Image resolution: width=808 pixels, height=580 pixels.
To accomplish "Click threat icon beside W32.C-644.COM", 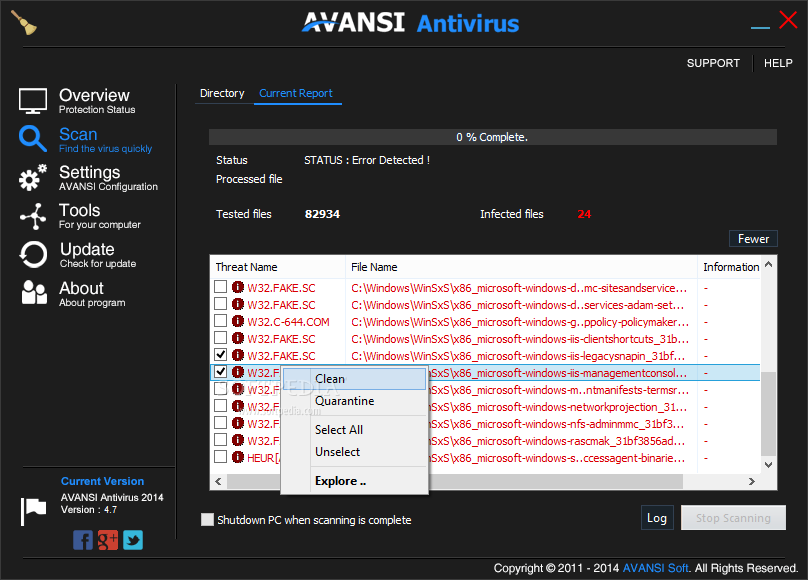I will coord(238,321).
